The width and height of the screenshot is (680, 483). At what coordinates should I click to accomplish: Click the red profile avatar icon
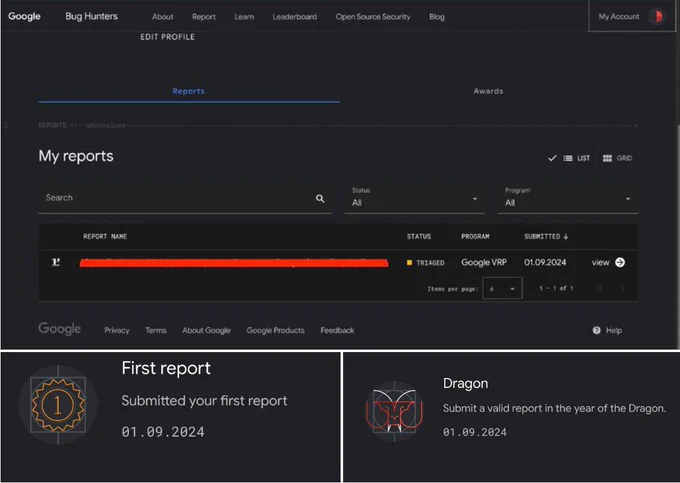(x=658, y=16)
